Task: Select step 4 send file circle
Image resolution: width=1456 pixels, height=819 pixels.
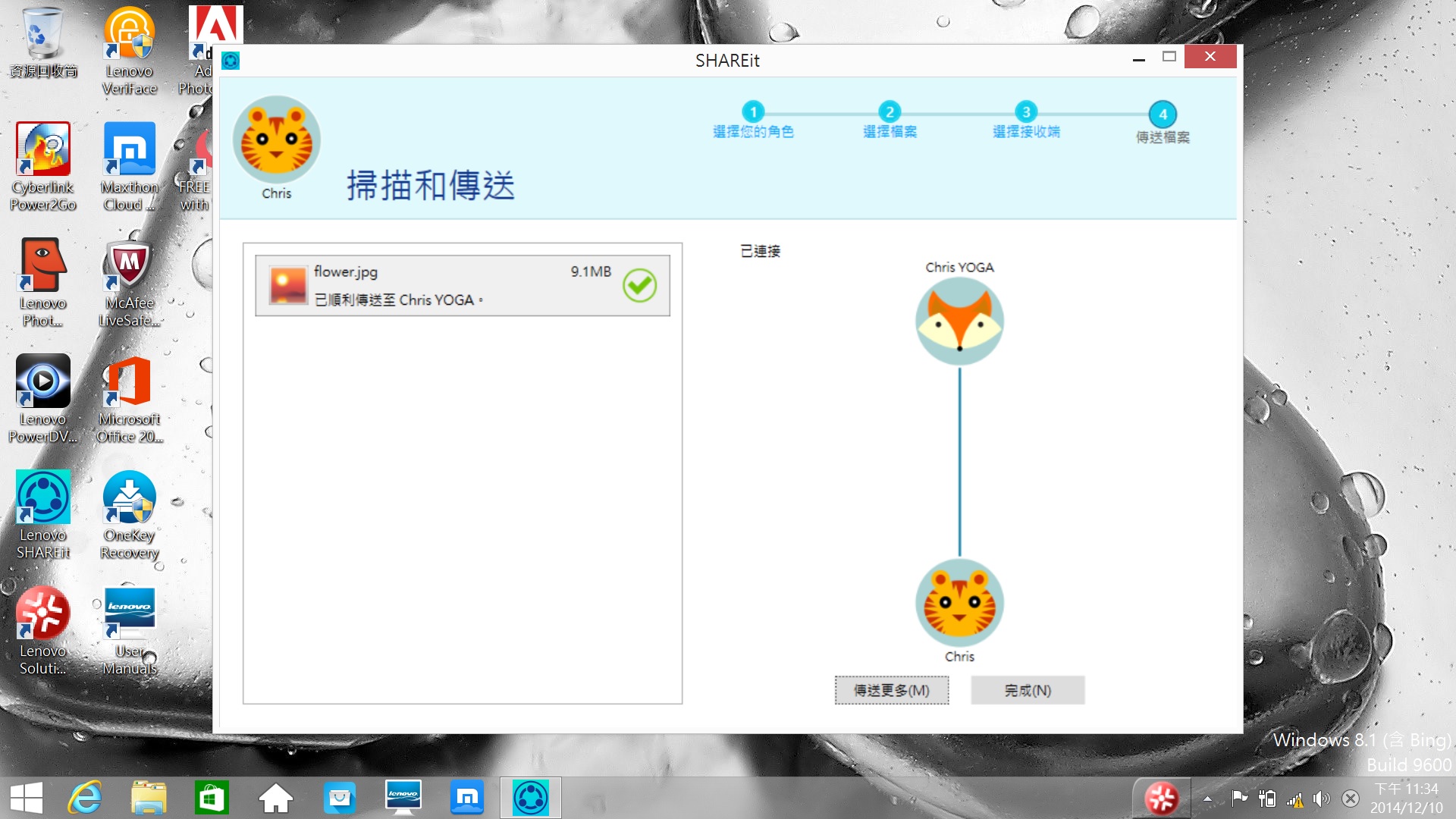Action: (x=1163, y=115)
